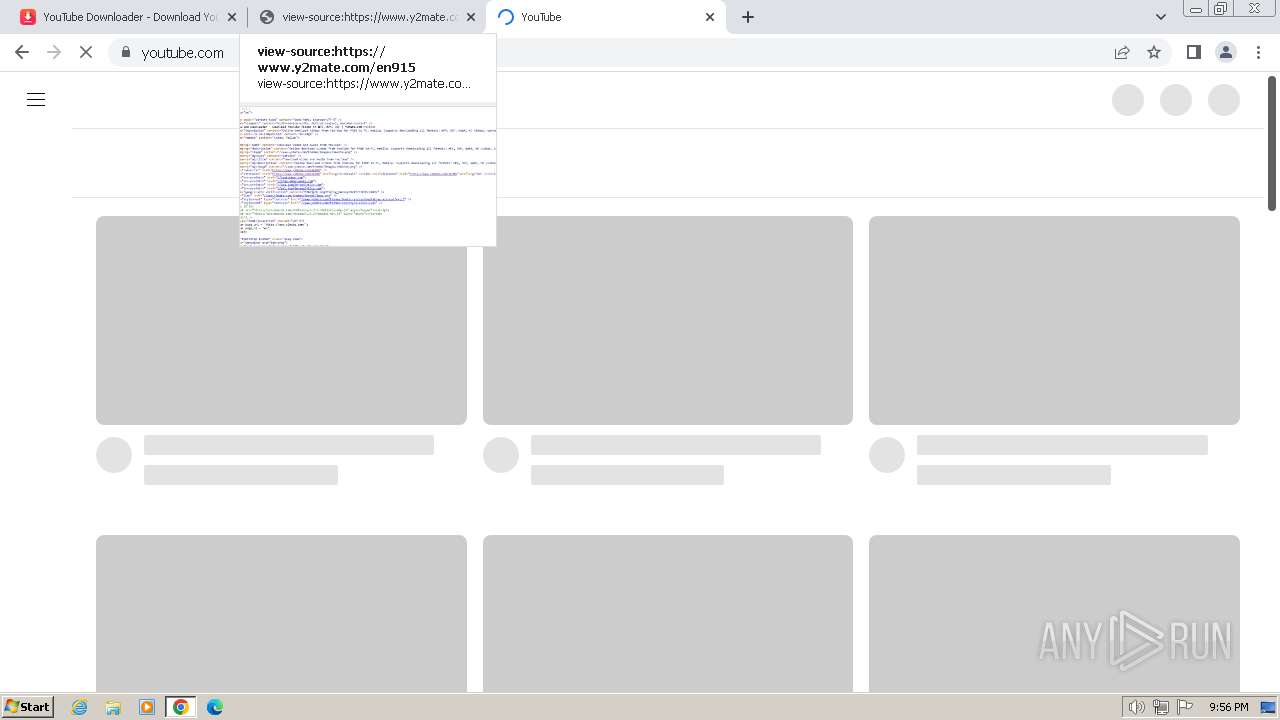
Task: Open the network tray icon
Action: pos(1161,707)
